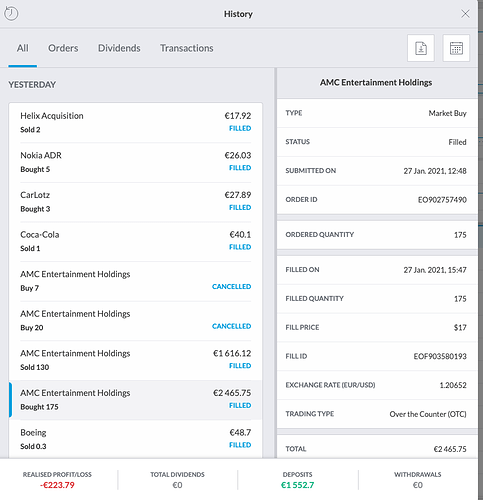Image resolution: width=483 pixels, height=500 pixels.
Task: Close the History panel
Action: point(465,14)
